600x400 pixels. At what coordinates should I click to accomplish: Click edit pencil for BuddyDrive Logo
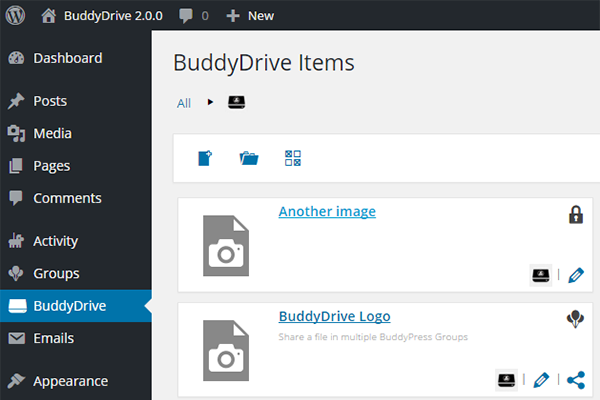tap(541, 379)
